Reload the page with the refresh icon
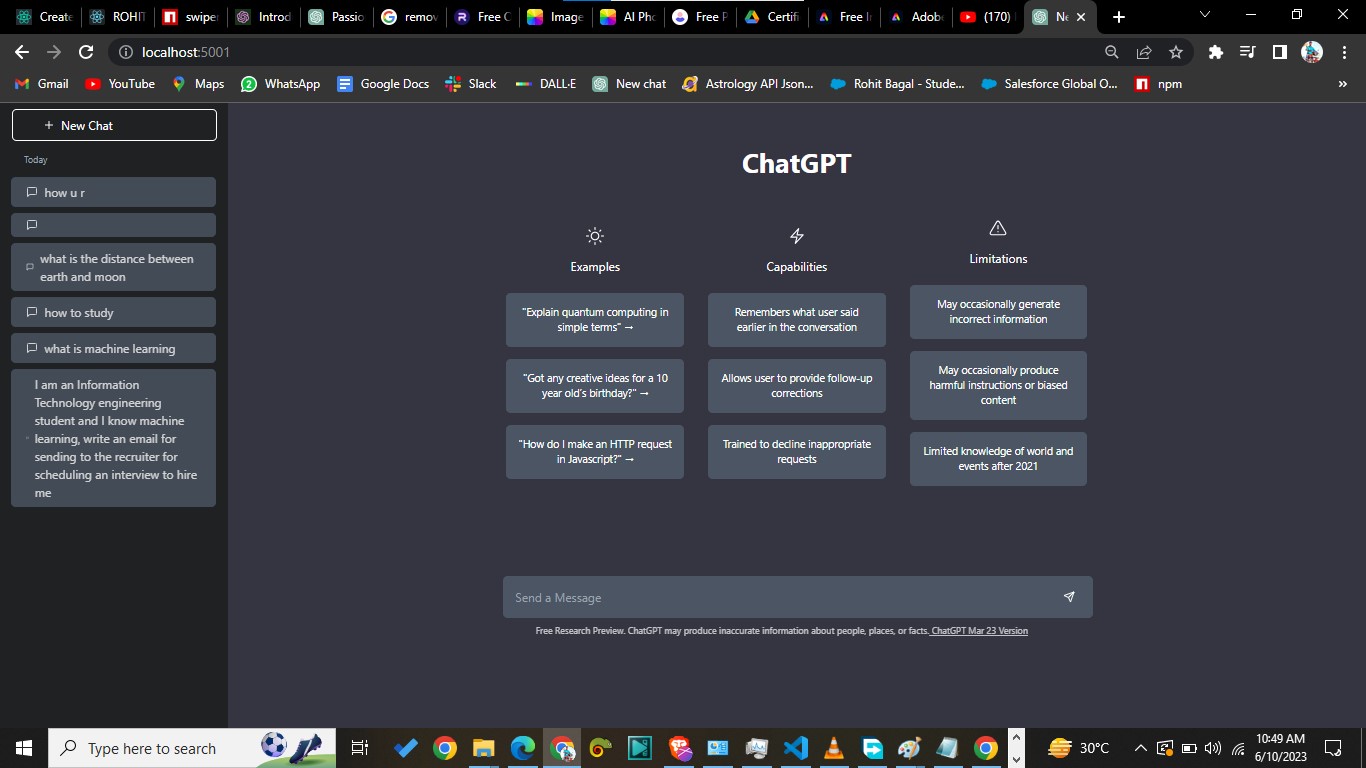The image size is (1366, 768). coord(86,52)
